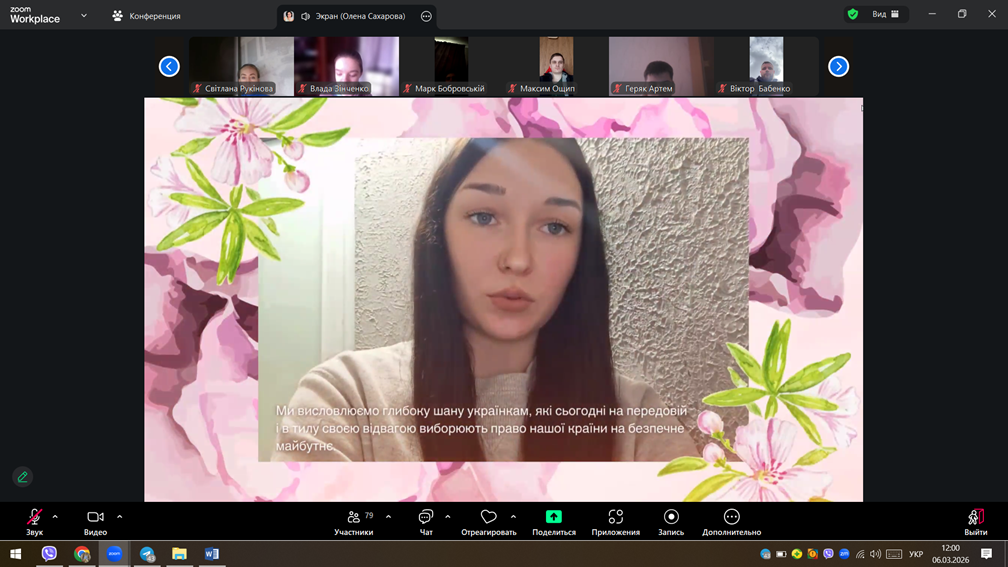Show next participants with right arrow
The image size is (1008, 567).
(838, 66)
